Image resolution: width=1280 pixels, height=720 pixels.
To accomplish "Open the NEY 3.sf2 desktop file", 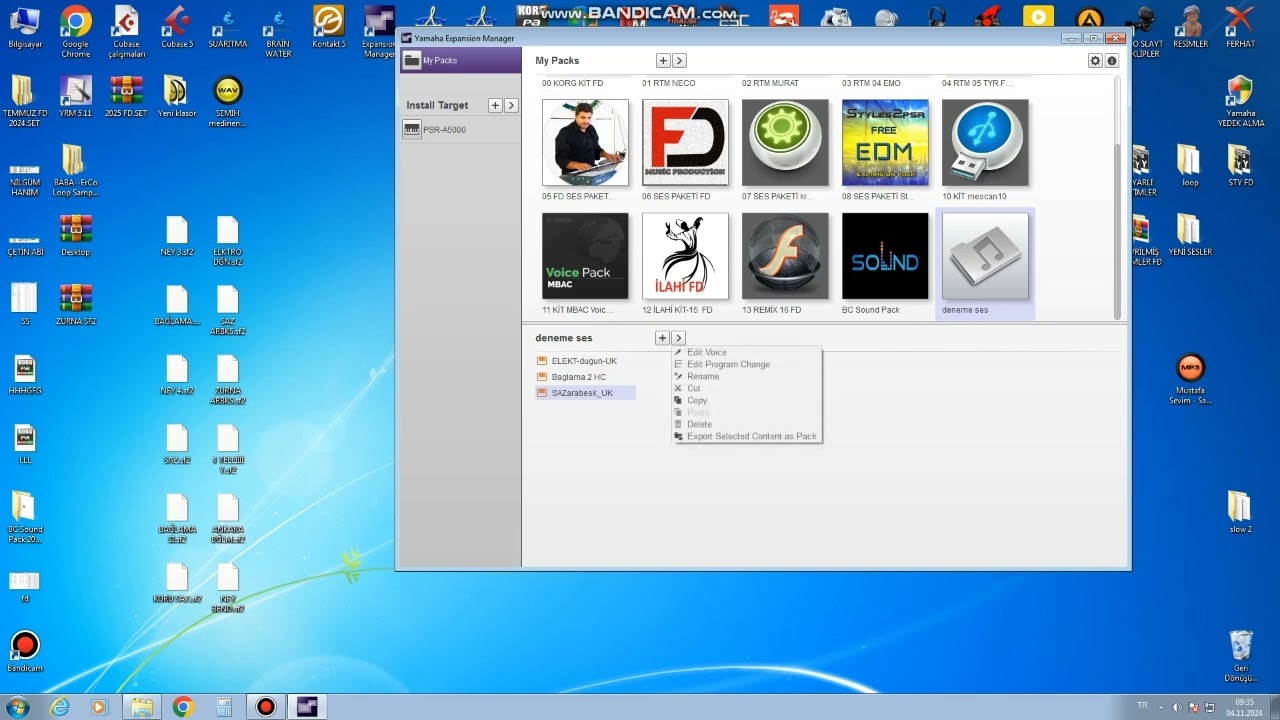I will click(x=177, y=236).
